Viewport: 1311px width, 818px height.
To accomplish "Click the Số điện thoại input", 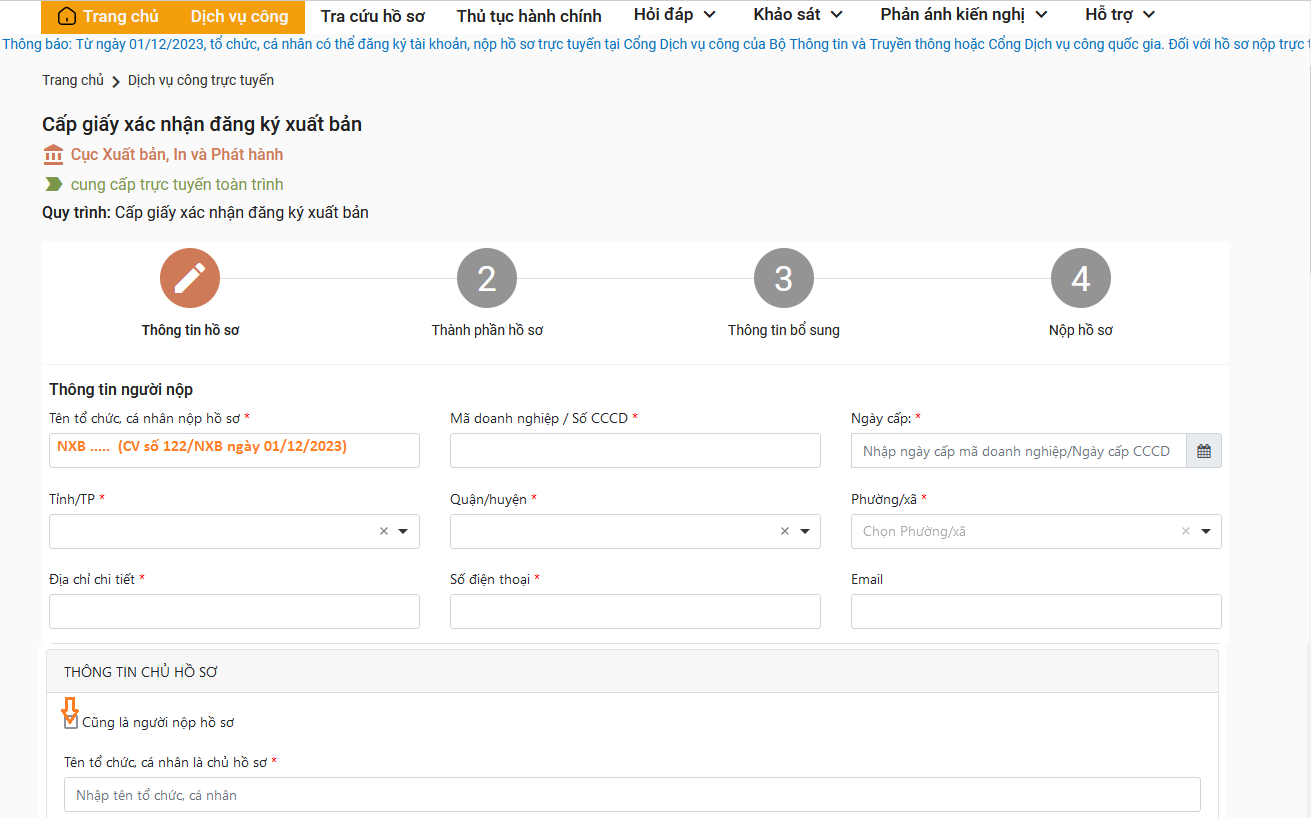I will (x=635, y=611).
